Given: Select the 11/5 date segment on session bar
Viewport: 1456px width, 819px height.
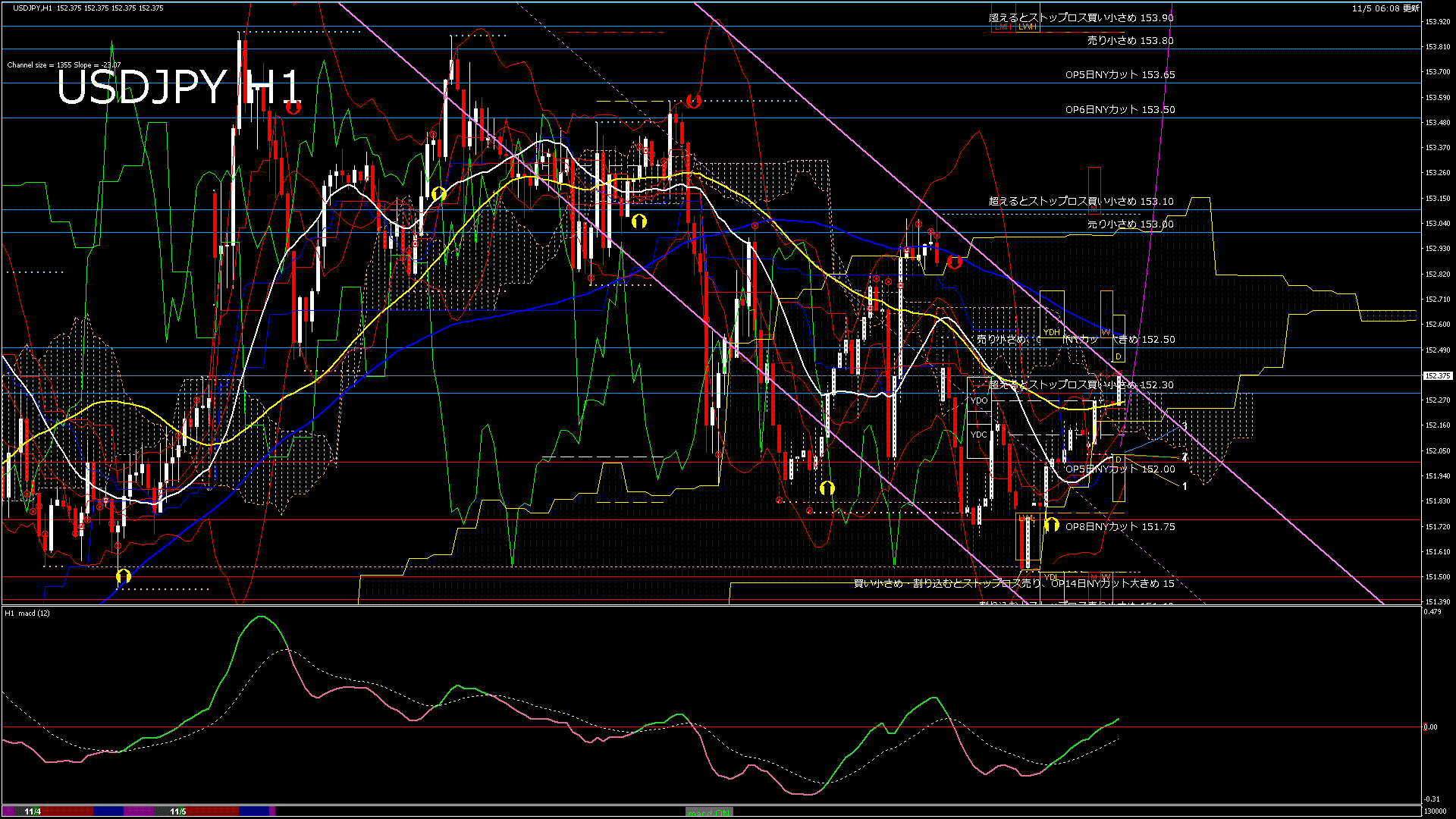Looking at the screenshot, I should pyautogui.click(x=178, y=811).
